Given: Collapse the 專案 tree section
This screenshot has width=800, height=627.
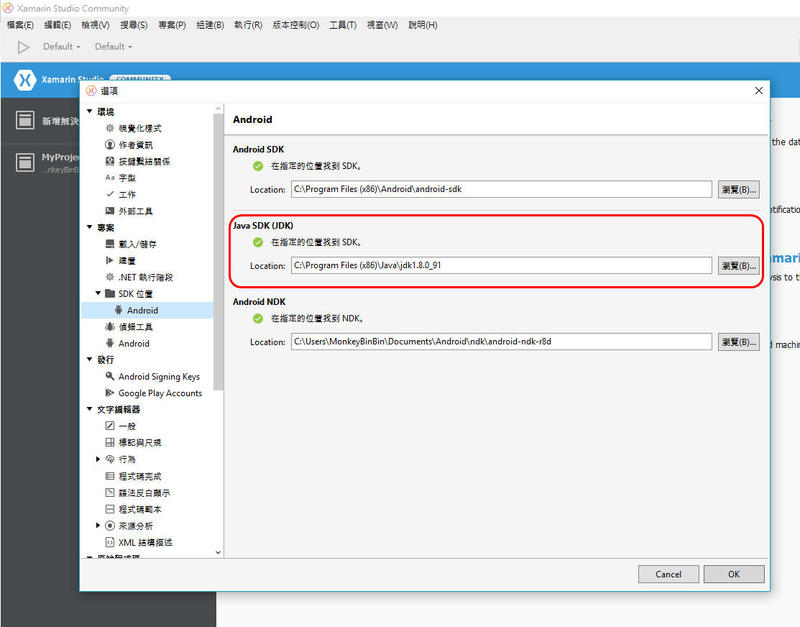Looking at the screenshot, I should 90,227.
